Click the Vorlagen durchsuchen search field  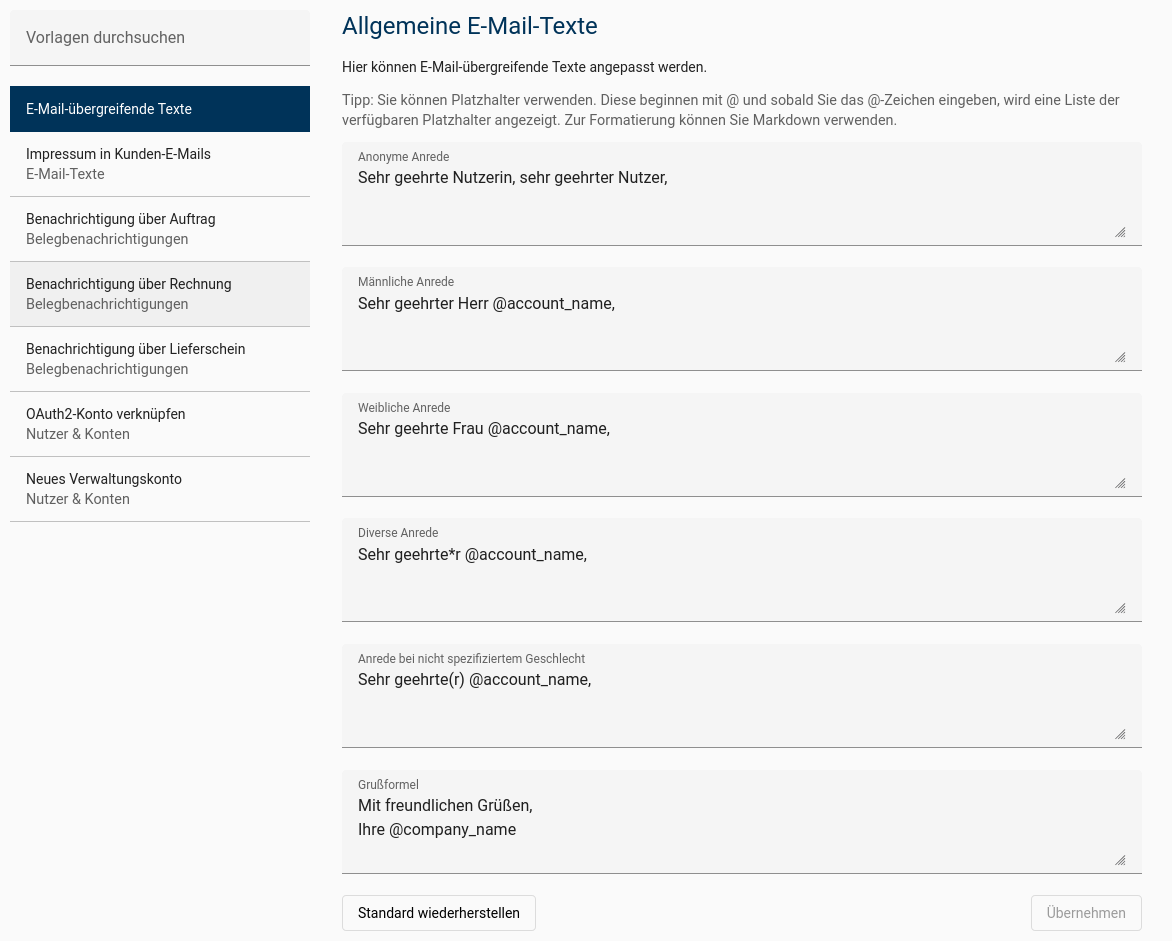click(x=160, y=38)
